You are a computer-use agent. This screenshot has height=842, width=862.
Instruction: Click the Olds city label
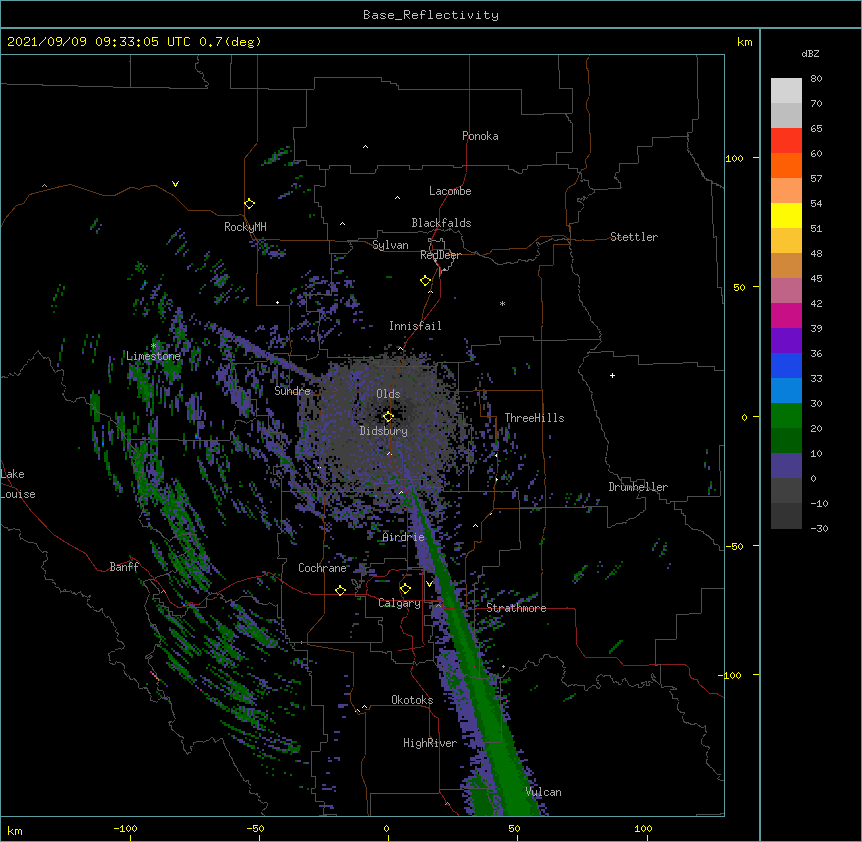click(x=388, y=394)
